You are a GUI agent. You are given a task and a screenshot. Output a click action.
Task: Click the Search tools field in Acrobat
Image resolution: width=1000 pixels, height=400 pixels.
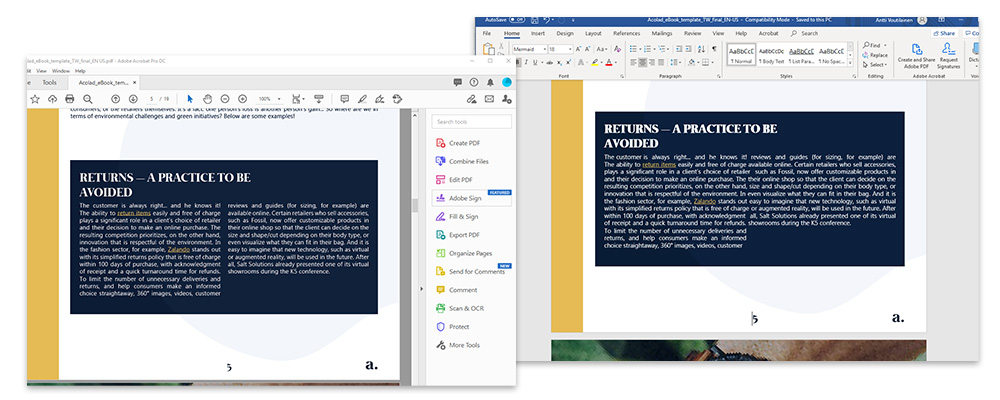point(471,121)
